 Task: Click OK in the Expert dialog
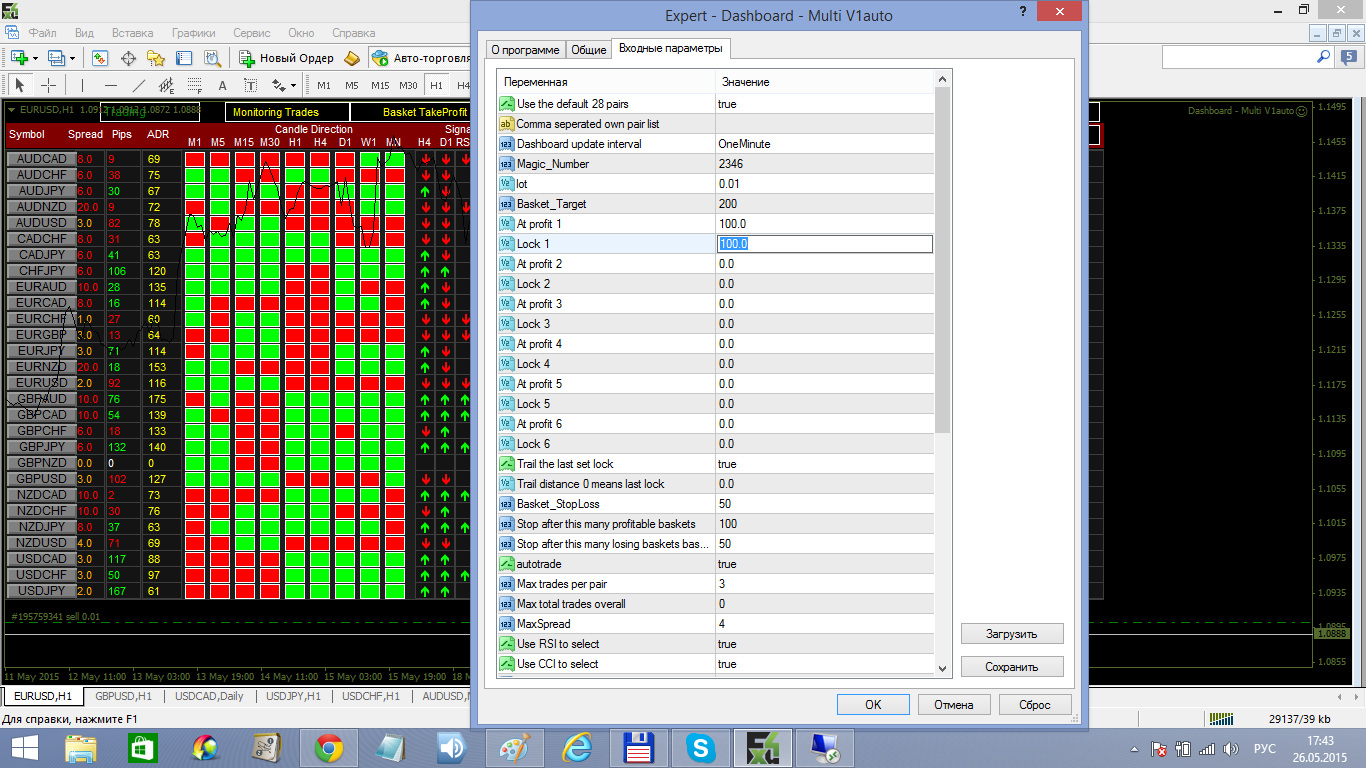pos(873,705)
